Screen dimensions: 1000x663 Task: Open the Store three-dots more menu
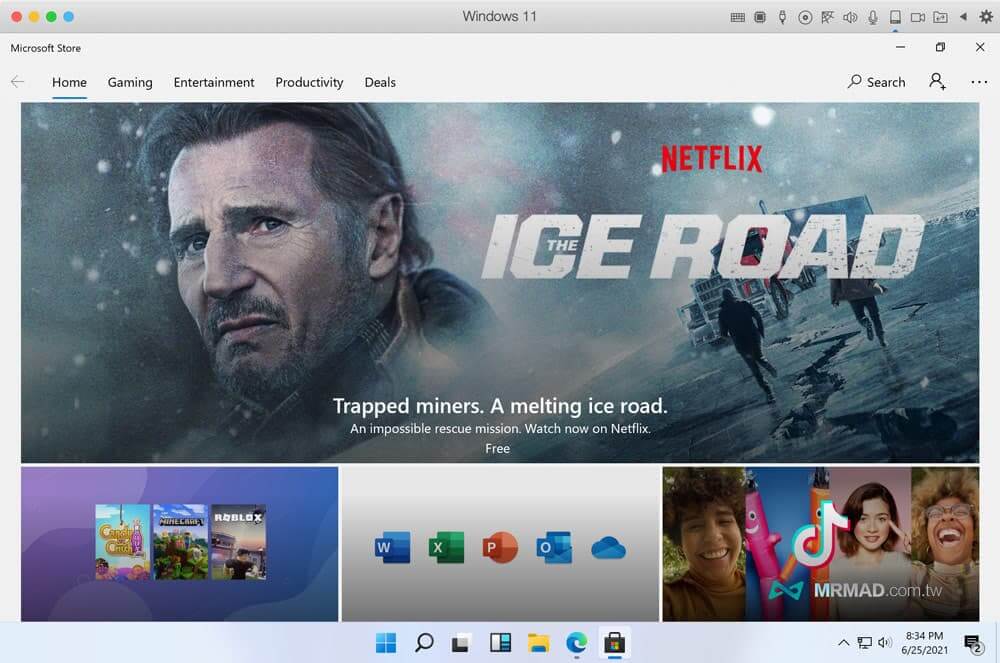(x=979, y=82)
